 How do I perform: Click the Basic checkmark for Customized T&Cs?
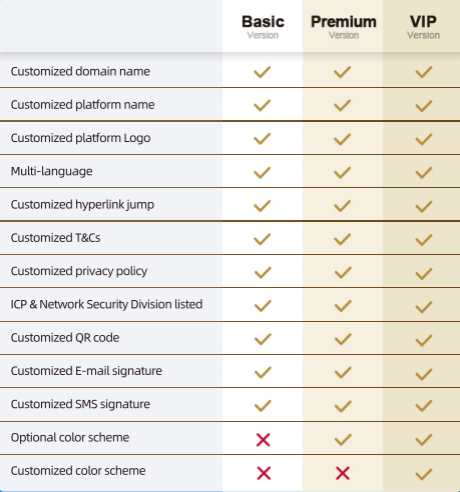(x=262, y=239)
